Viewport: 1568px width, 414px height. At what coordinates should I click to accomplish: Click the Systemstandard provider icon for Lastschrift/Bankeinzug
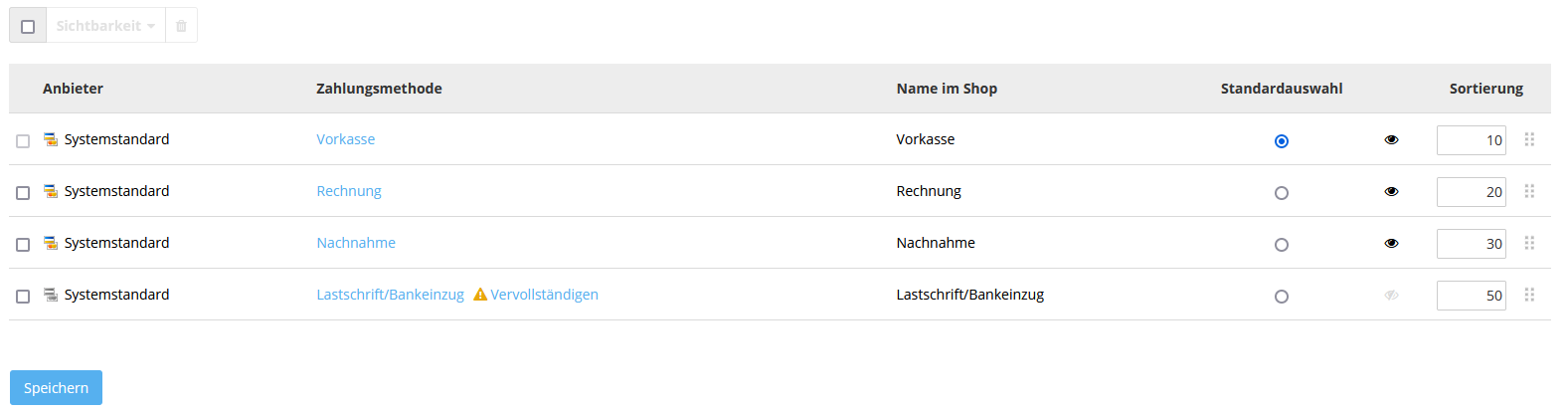pos(51,295)
